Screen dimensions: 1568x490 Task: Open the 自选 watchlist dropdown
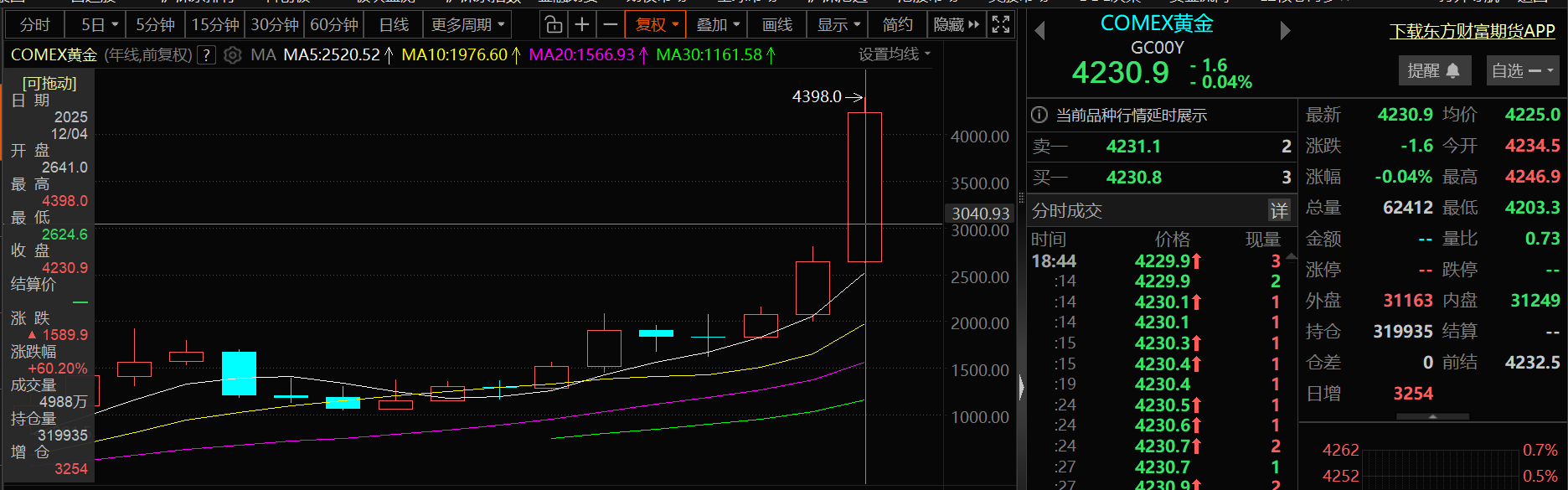coord(1522,71)
